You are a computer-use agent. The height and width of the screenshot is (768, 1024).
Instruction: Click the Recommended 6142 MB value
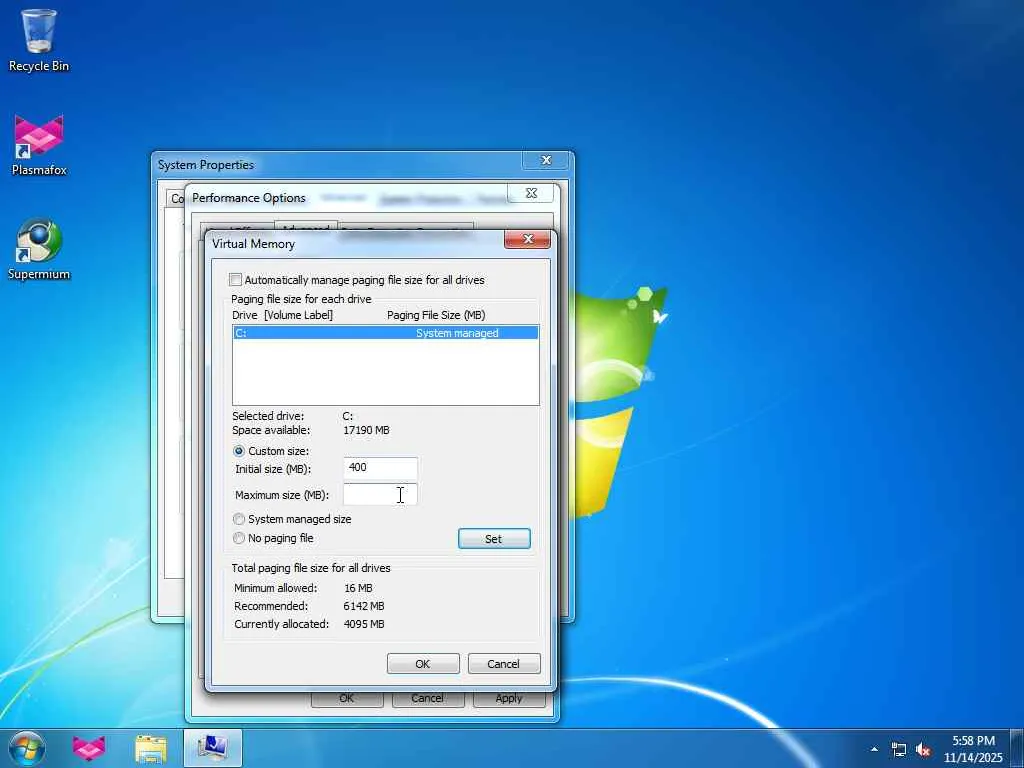pyautogui.click(x=364, y=606)
